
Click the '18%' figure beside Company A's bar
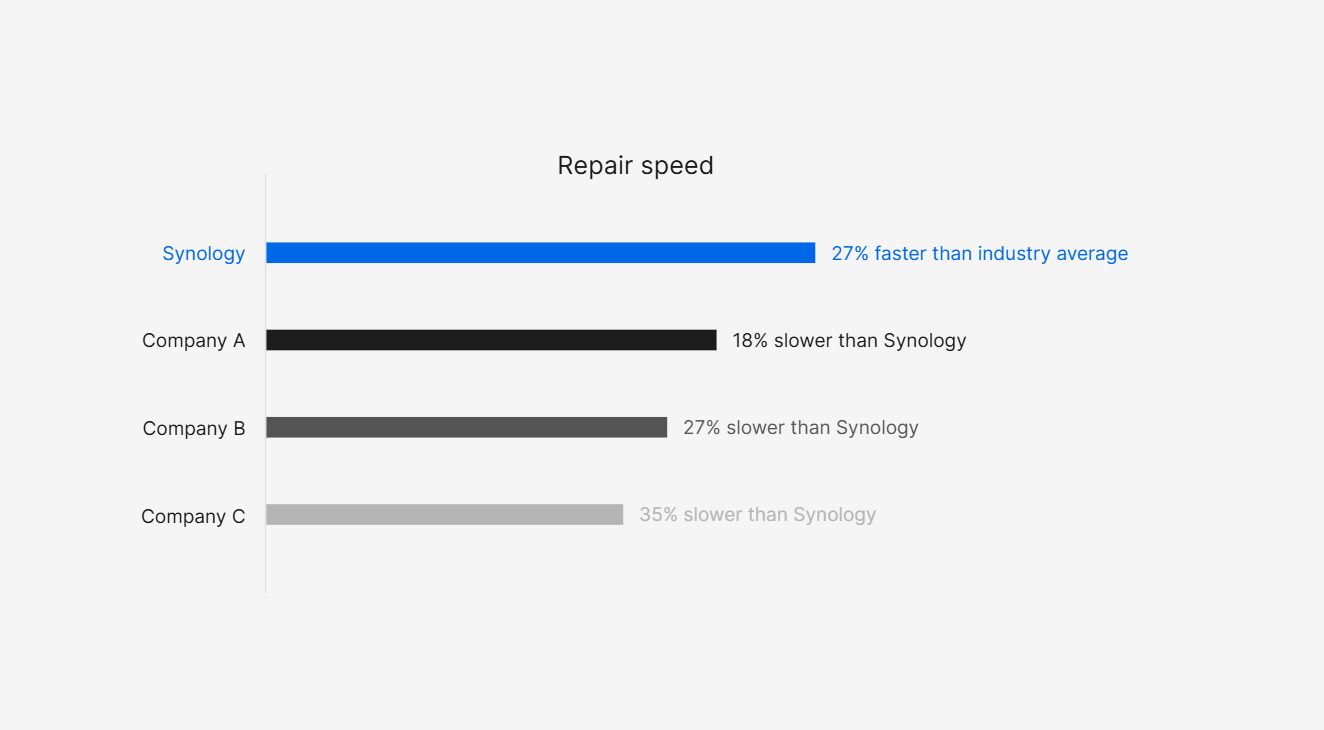point(750,341)
